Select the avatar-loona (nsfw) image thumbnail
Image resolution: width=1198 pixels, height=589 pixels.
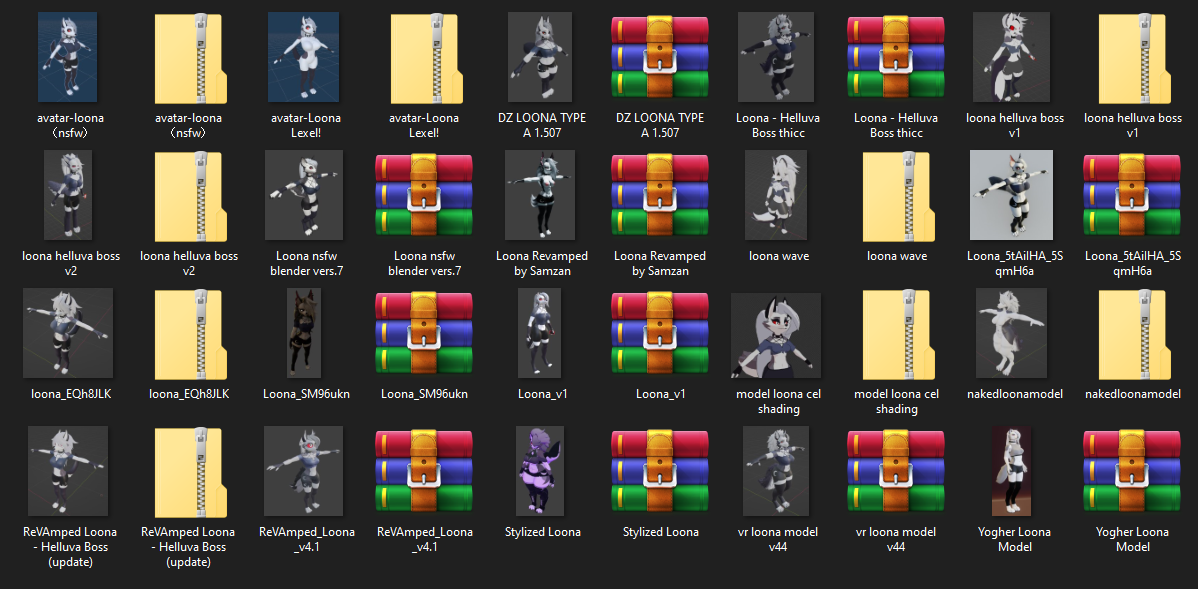tap(67, 57)
